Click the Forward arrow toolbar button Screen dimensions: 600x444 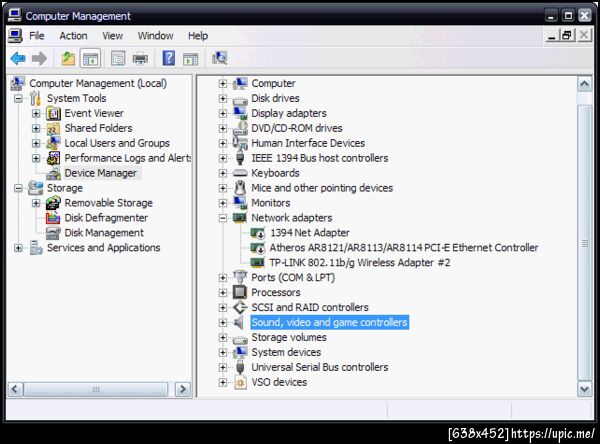[x=39, y=59]
